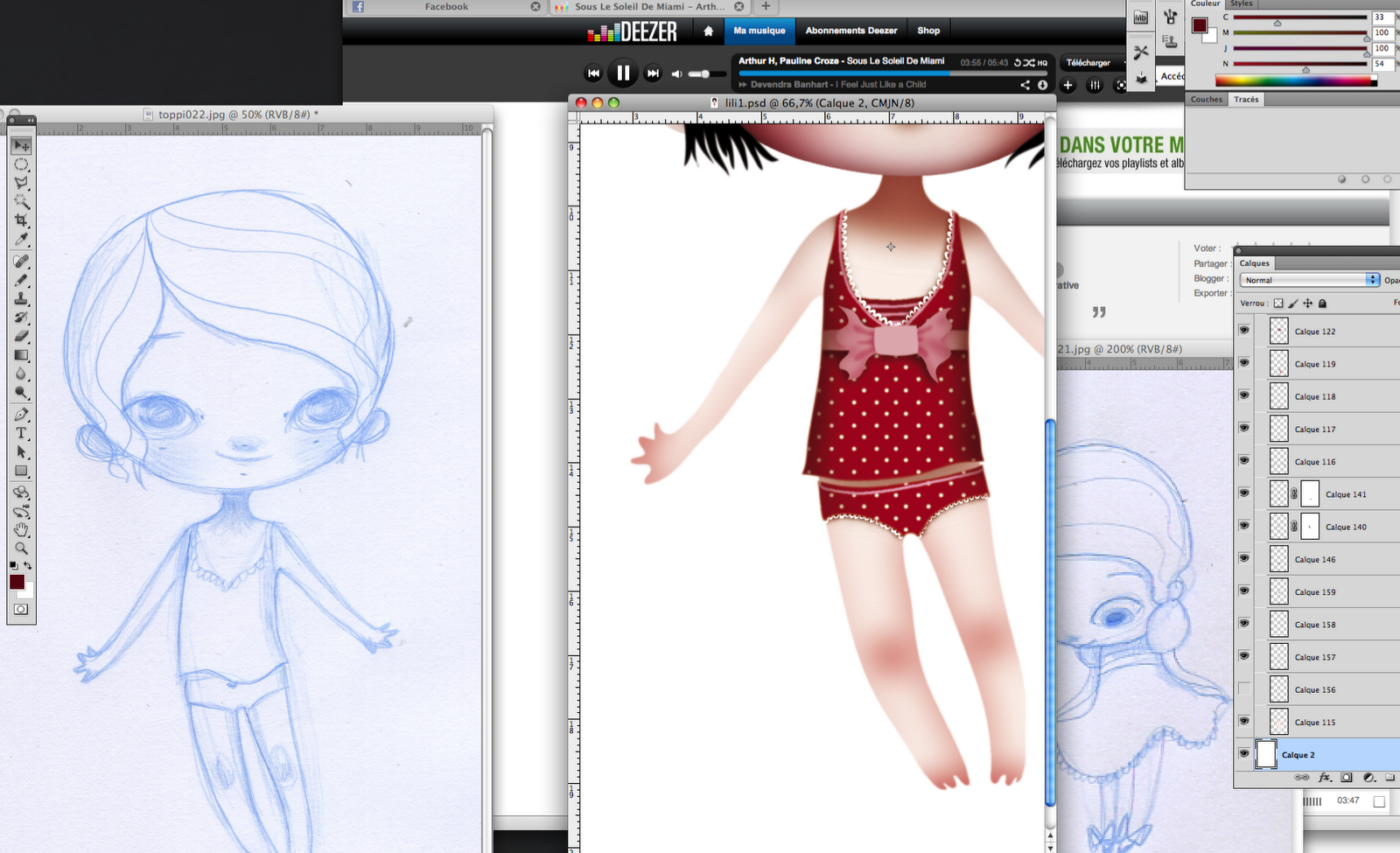This screenshot has height=853, width=1400.
Task: Lock layer position in Calques panel
Action: (x=1308, y=304)
